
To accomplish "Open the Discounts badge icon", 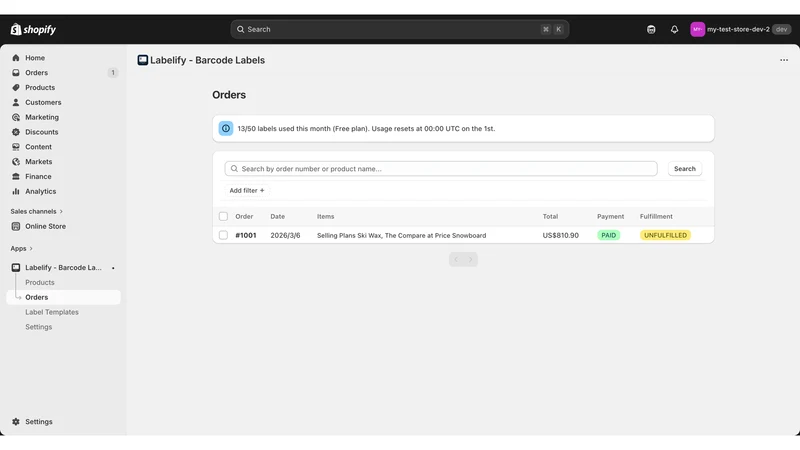I will (x=16, y=132).
